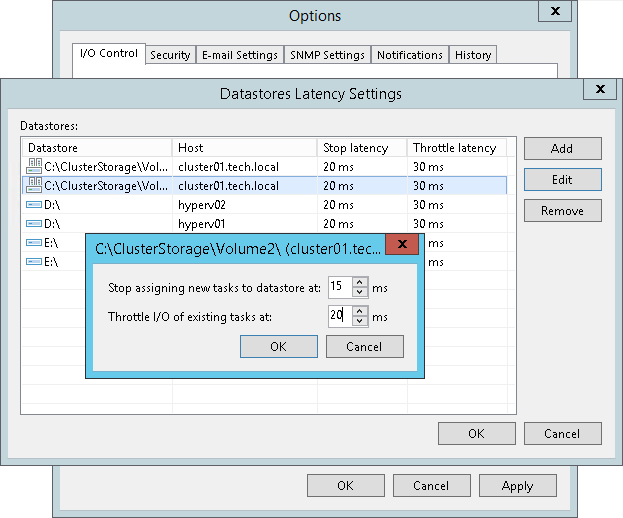Click the hyperv01 D:\ drive icon
623x518 pixels.
coord(34,223)
